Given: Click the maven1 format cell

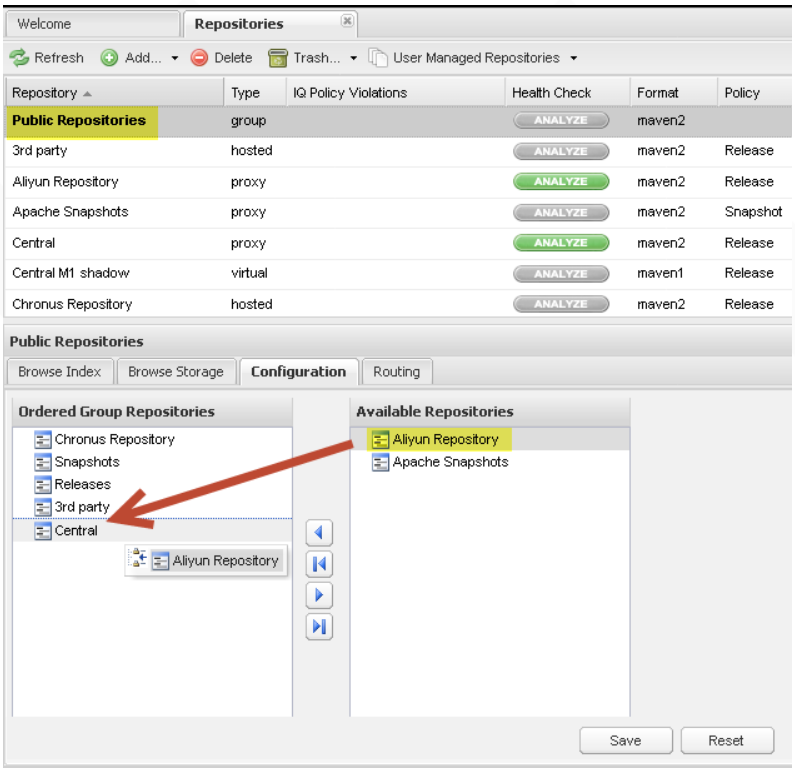Looking at the screenshot, I should (x=660, y=273).
